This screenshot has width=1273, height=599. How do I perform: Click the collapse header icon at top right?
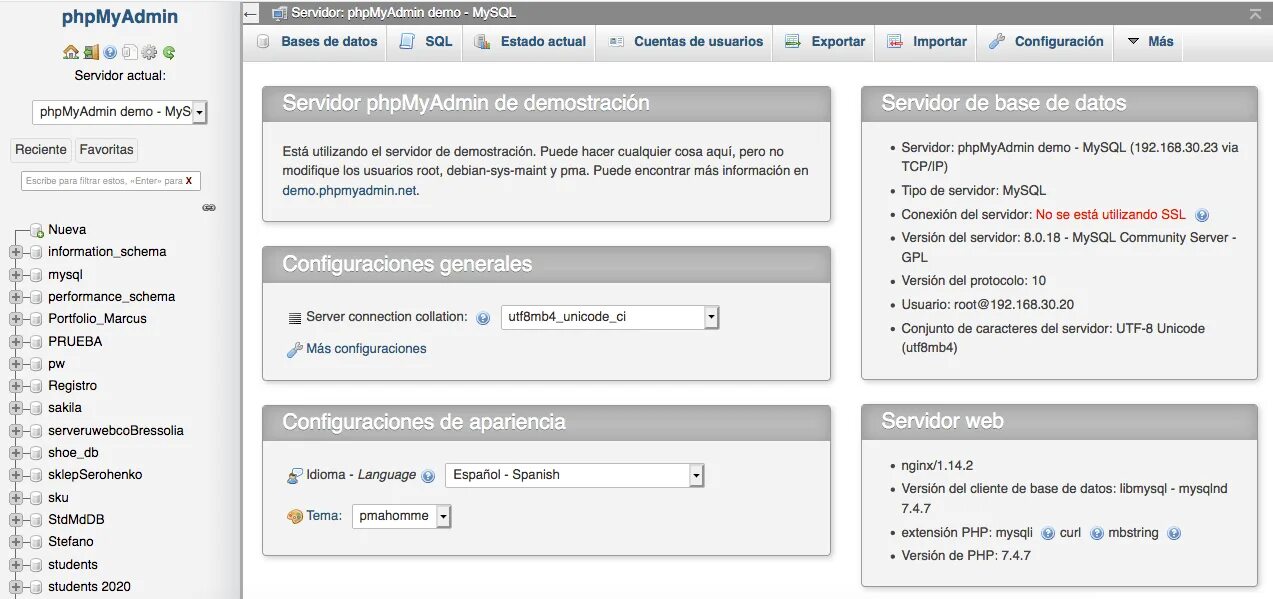(1255, 13)
